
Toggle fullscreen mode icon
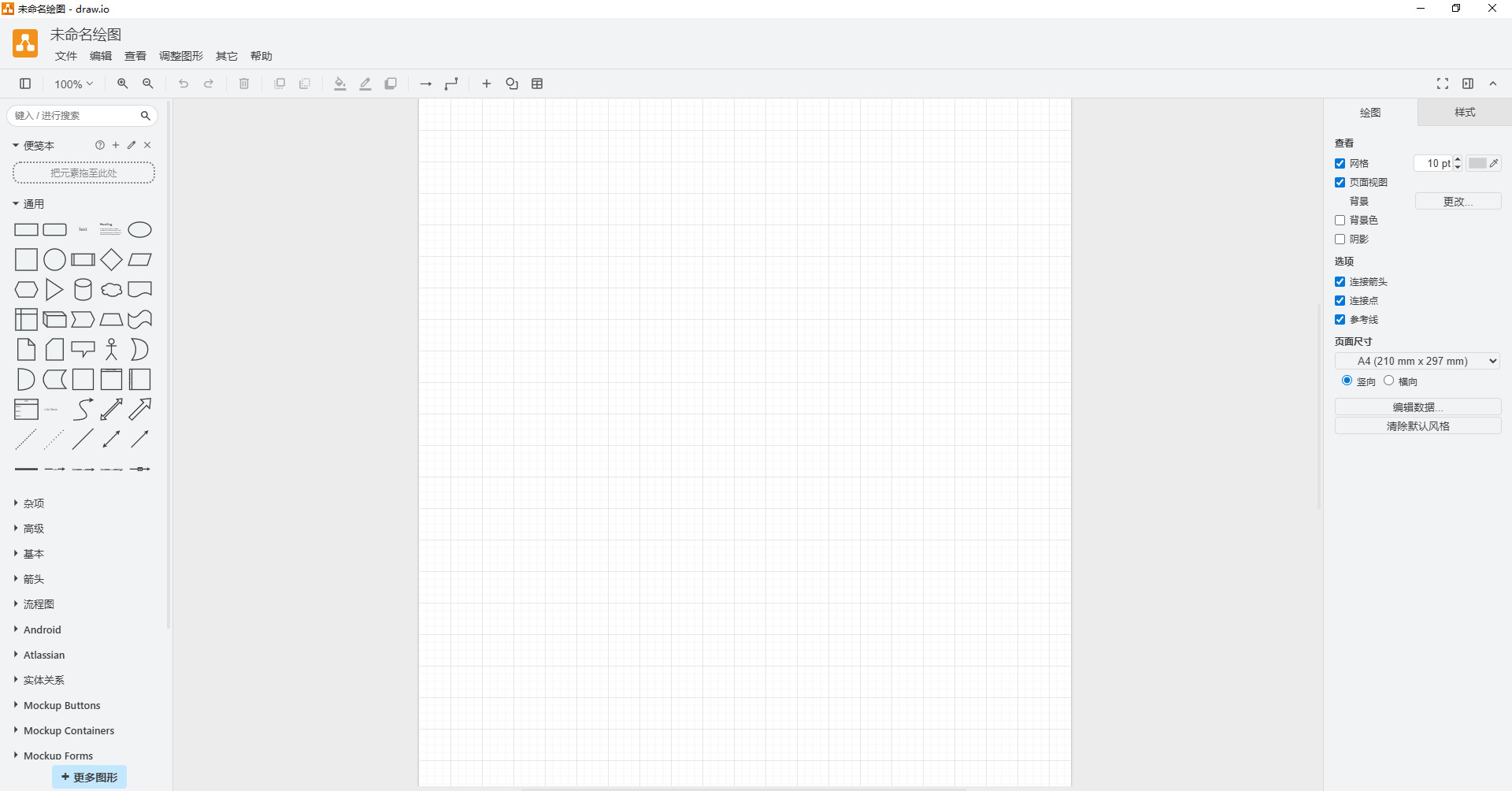point(1442,84)
